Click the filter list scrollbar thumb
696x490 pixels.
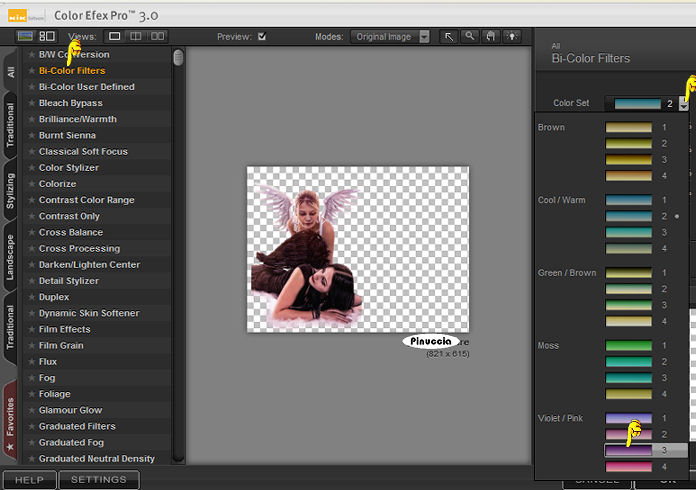coord(178,58)
